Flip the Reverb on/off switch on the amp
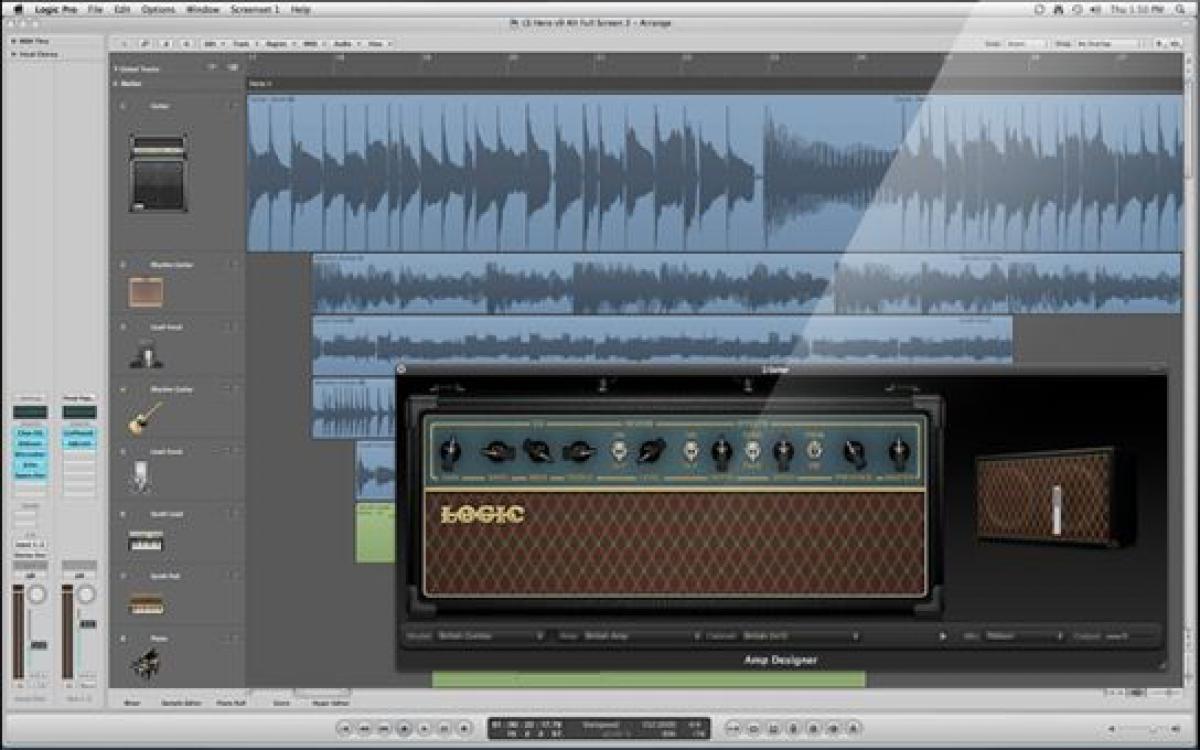 click(617, 451)
